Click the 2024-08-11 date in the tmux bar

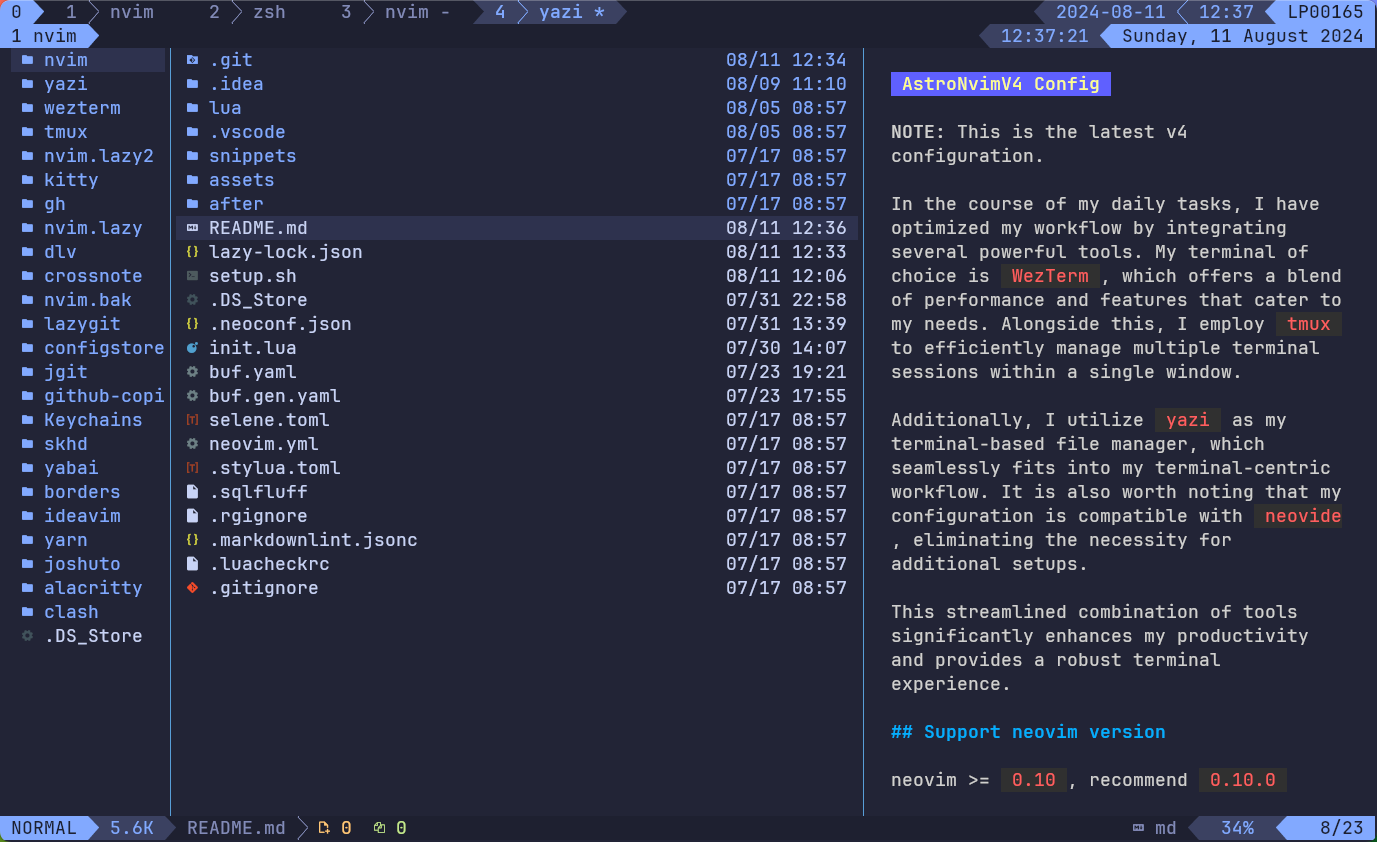tap(1110, 12)
